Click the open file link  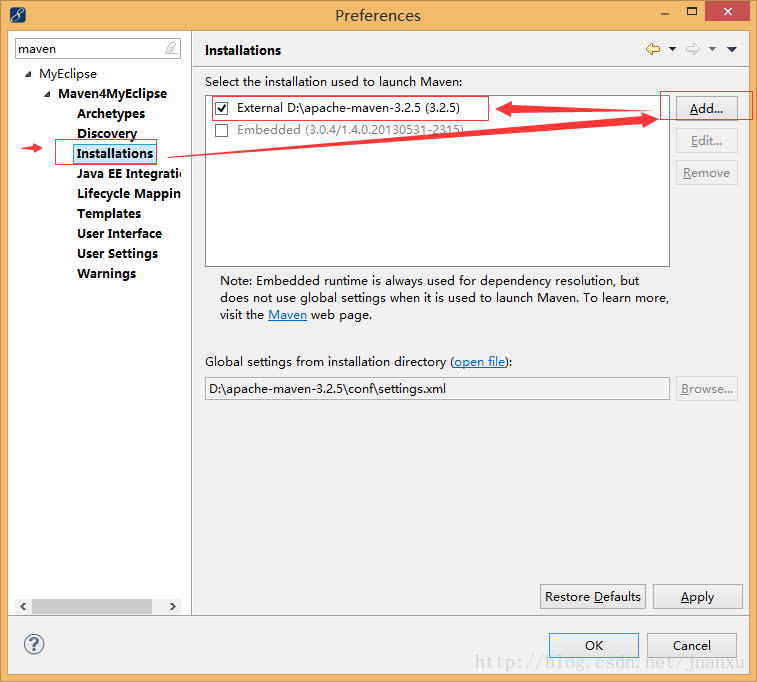pyautogui.click(x=480, y=362)
